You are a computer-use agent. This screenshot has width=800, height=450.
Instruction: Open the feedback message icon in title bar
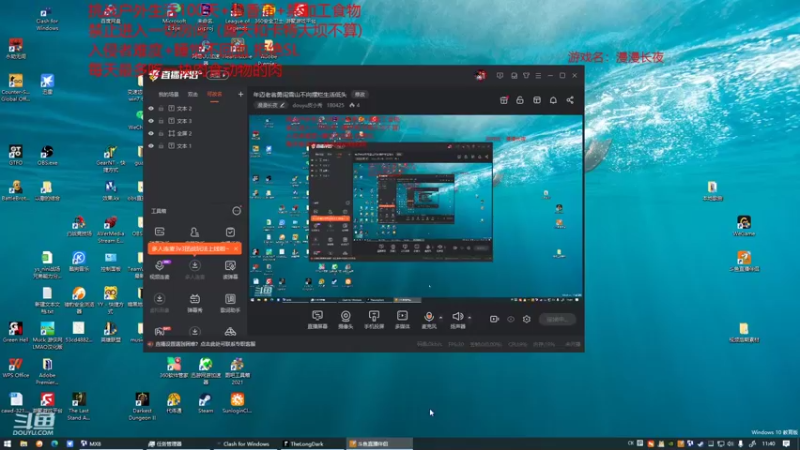tap(499, 76)
